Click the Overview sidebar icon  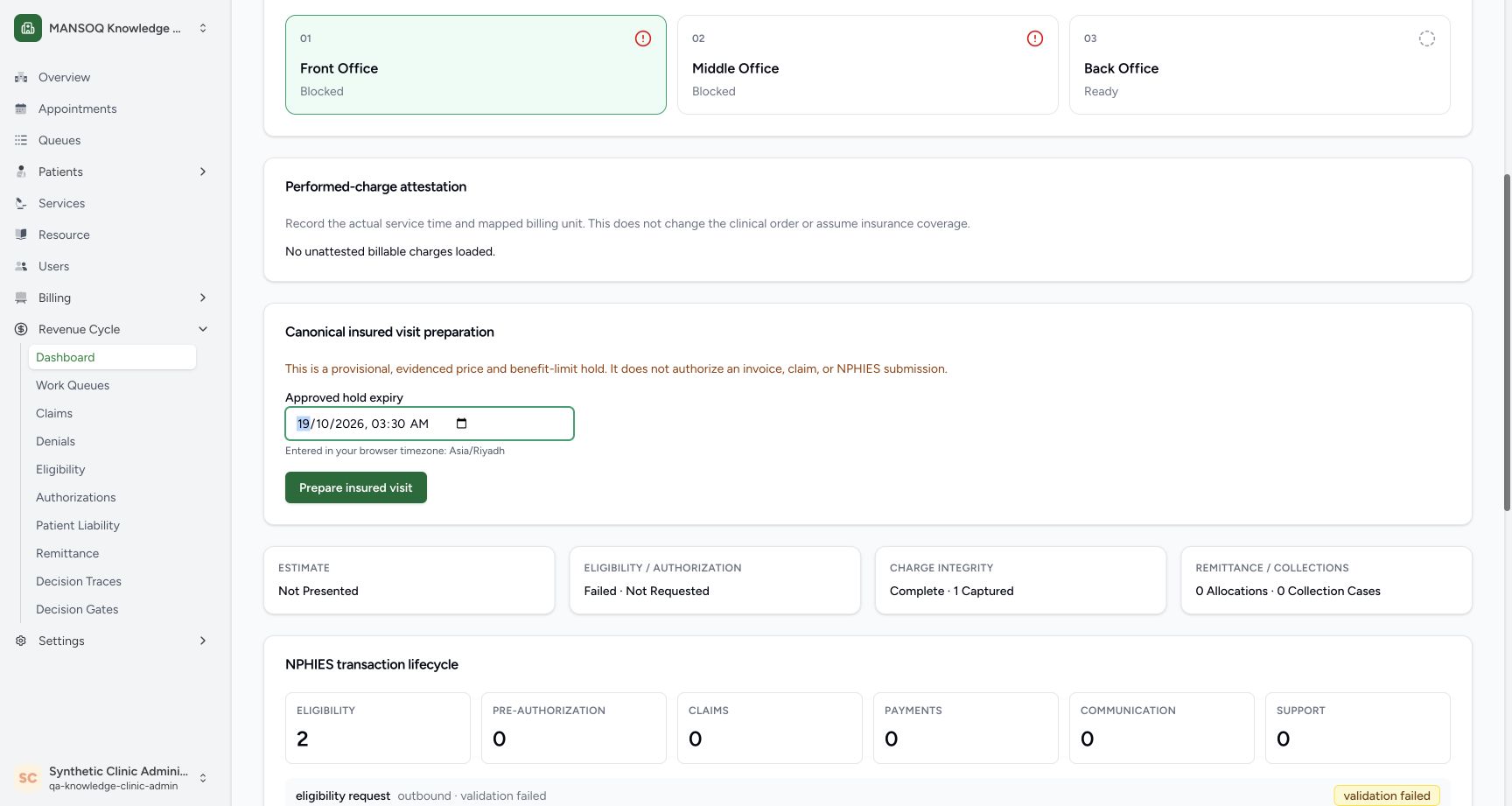coord(21,77)
